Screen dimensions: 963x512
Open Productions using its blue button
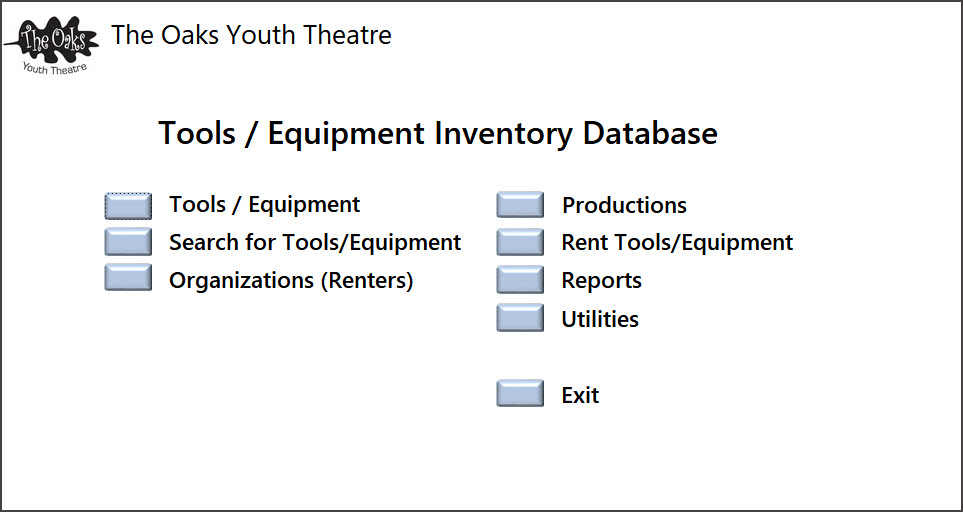click(x=520, y=204)
